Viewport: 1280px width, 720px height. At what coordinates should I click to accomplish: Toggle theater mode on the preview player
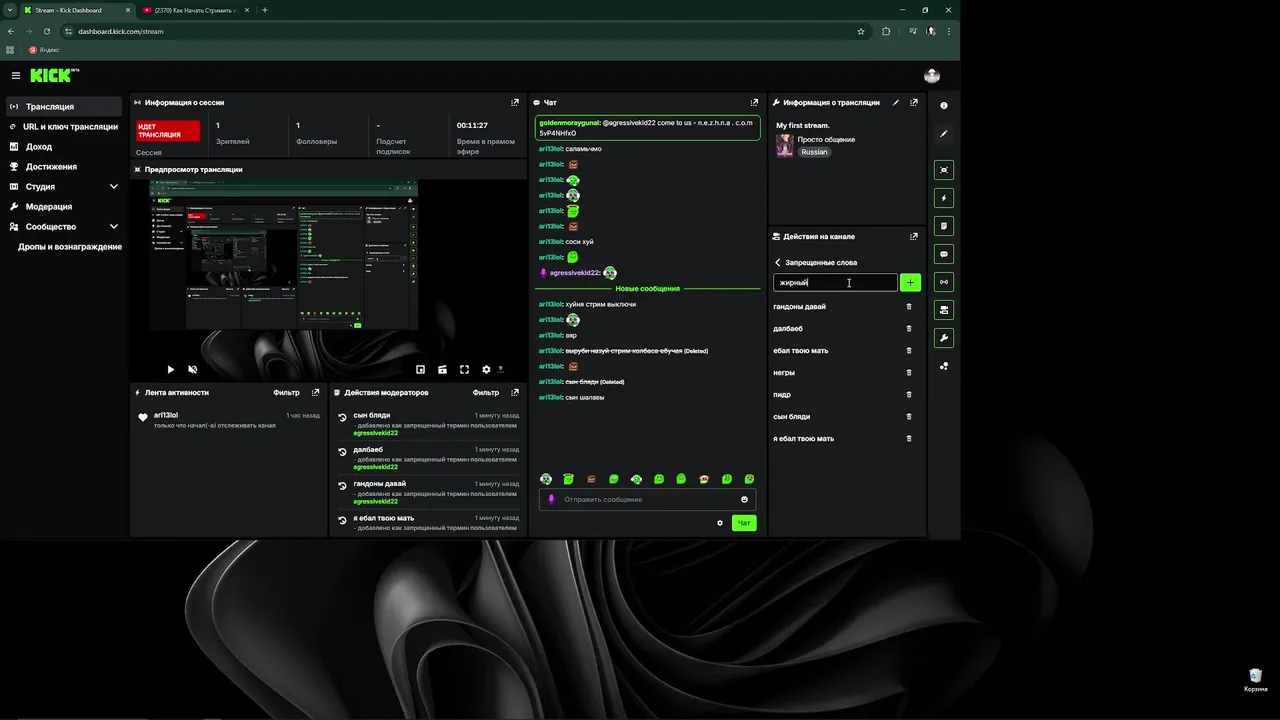pos(442,369)
